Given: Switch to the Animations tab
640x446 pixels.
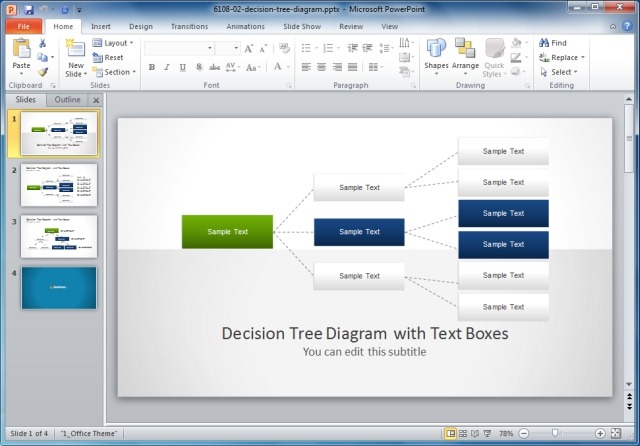Looking at the screenshot, I should tap(246, 27).
